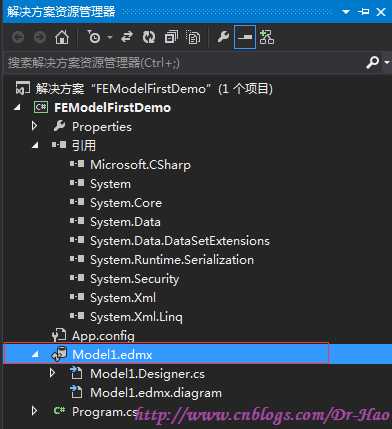
Task: Click the Home icon in toolbar
Action: click(x=62, y=37)
